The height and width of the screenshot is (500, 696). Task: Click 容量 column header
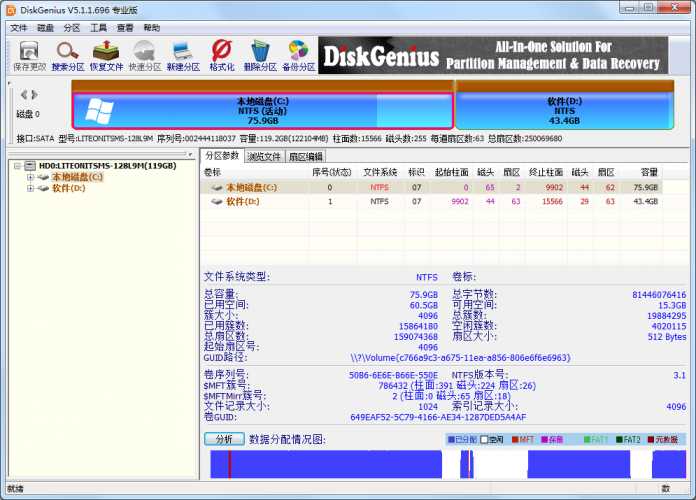[649, 172]
